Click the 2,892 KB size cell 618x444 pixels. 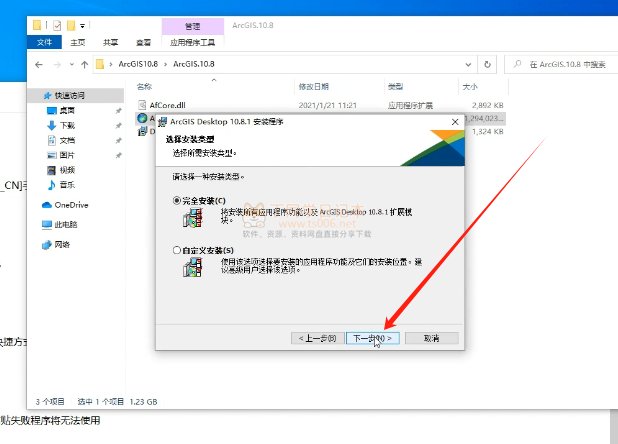pos(488,105)
